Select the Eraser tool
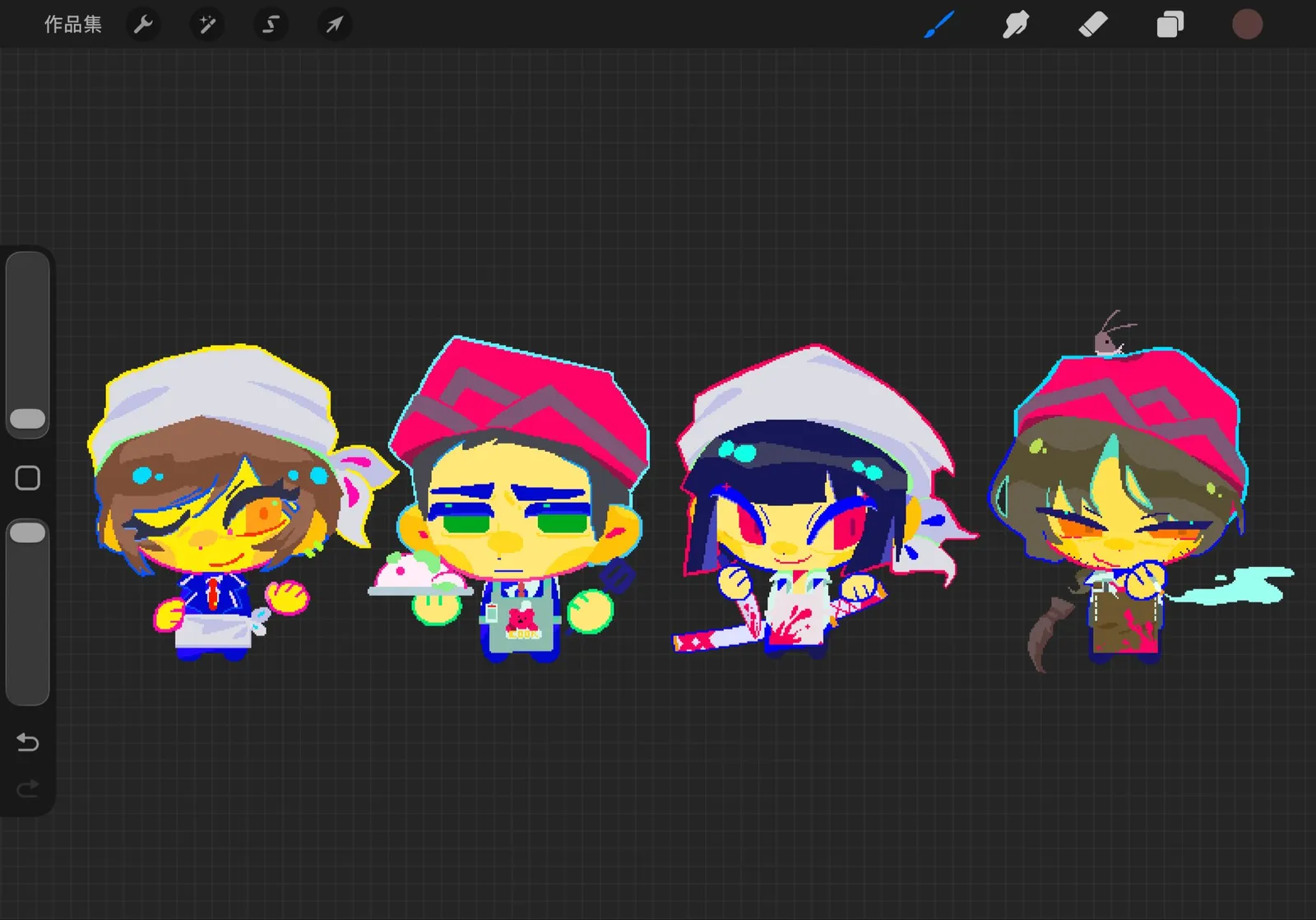 (x=1093, y=25)
